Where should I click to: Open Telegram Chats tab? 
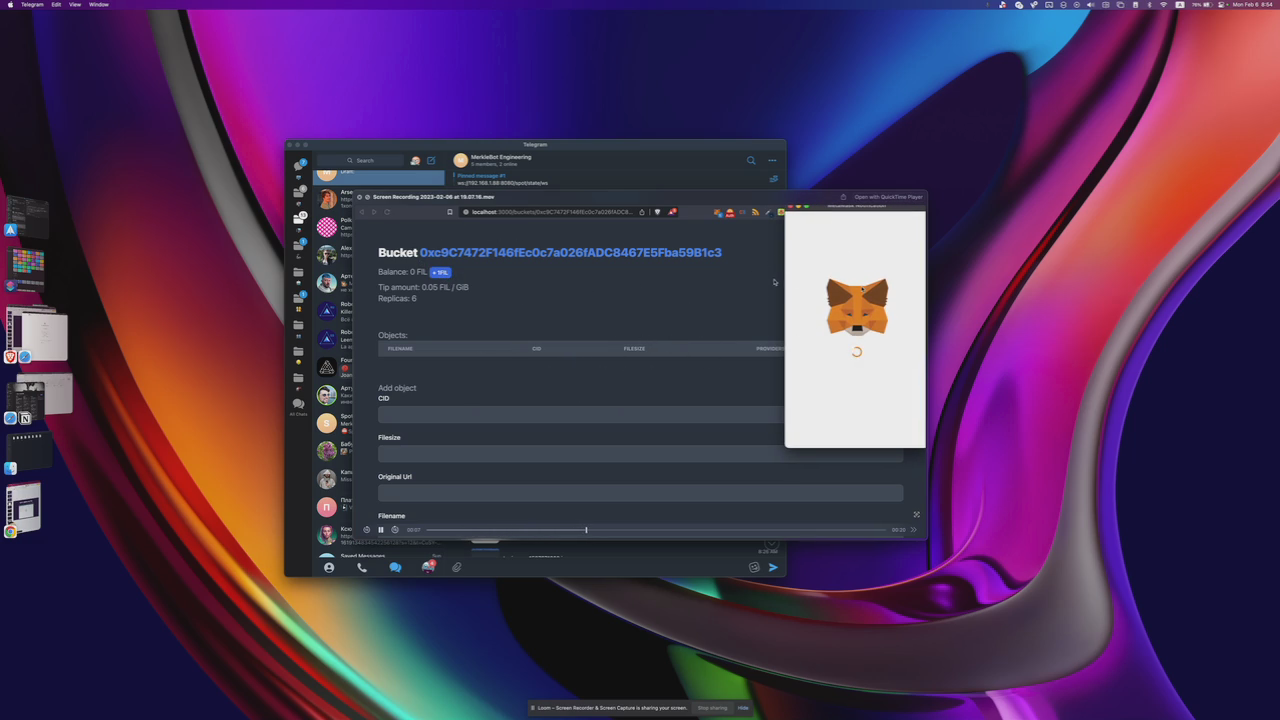[x=395, y=567]
